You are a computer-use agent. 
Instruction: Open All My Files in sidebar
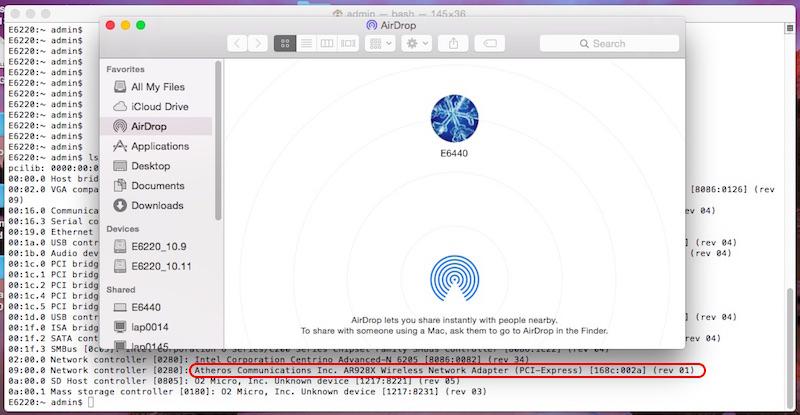[157, 87]
